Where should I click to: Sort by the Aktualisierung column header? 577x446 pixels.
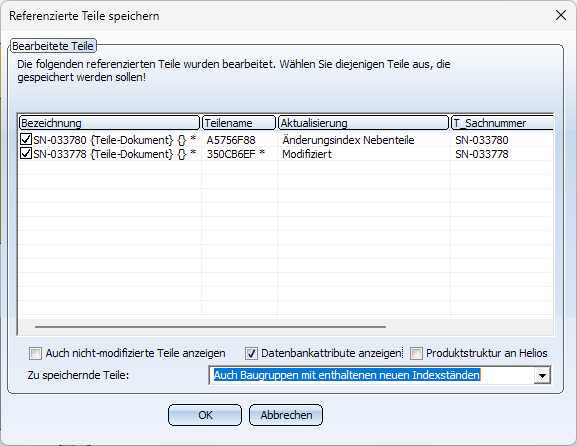tap(364, 123)
